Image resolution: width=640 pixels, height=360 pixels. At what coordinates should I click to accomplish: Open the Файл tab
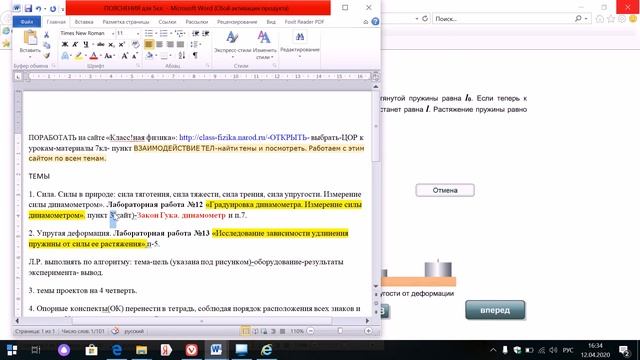click(27, 22)
